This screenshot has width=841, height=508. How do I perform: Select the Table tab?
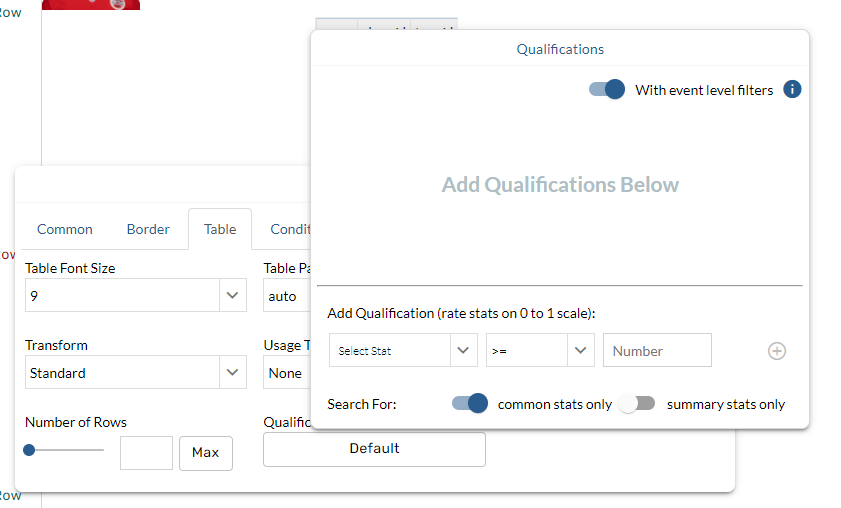(220, 229)
